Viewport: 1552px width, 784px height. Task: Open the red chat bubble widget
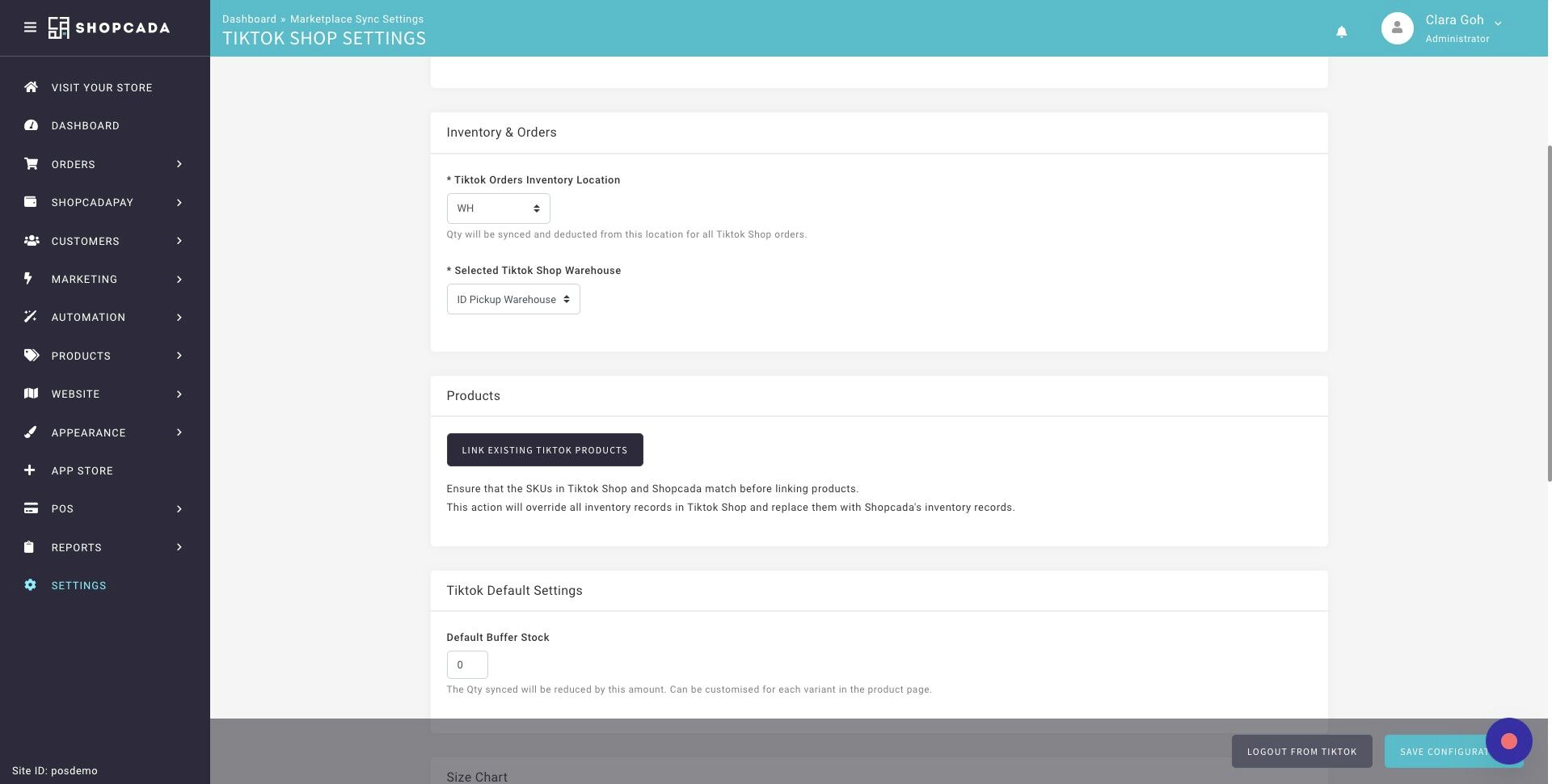pyautogui.click(x=1508, y=741)
